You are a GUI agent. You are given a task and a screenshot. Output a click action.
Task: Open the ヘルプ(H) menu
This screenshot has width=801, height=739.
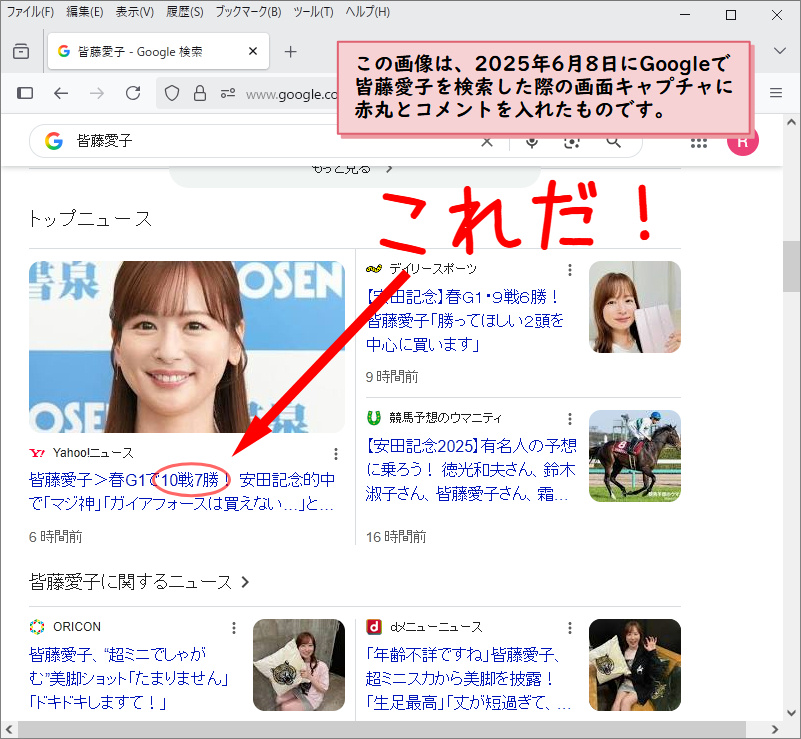coord(367,12)
